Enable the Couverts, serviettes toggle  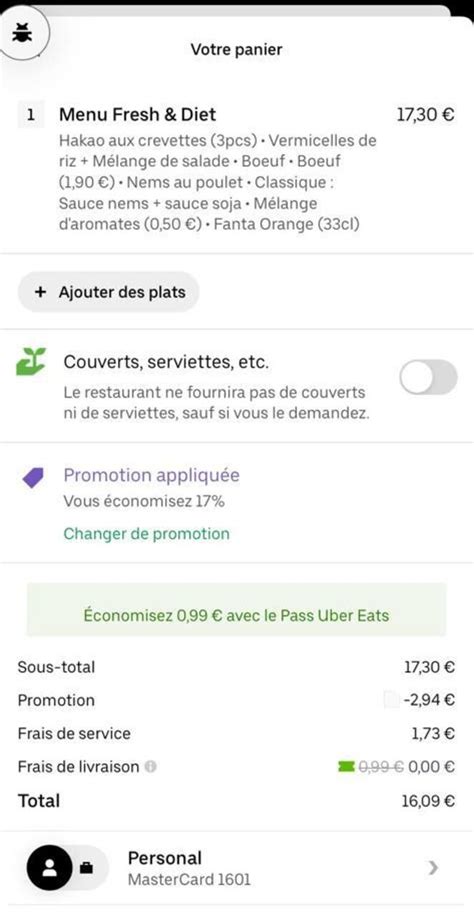pos(428,377)
